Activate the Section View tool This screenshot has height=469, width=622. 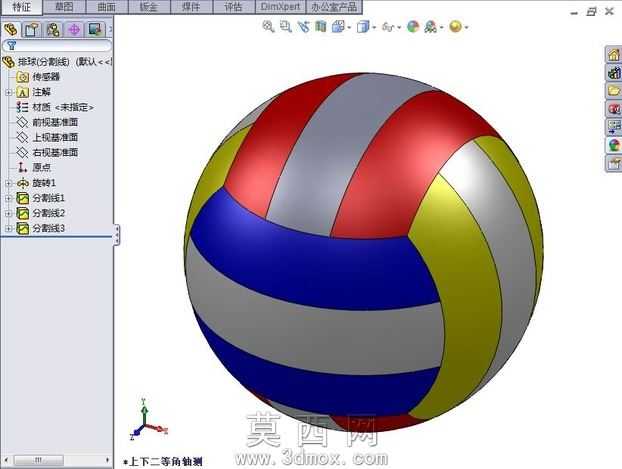321,27
